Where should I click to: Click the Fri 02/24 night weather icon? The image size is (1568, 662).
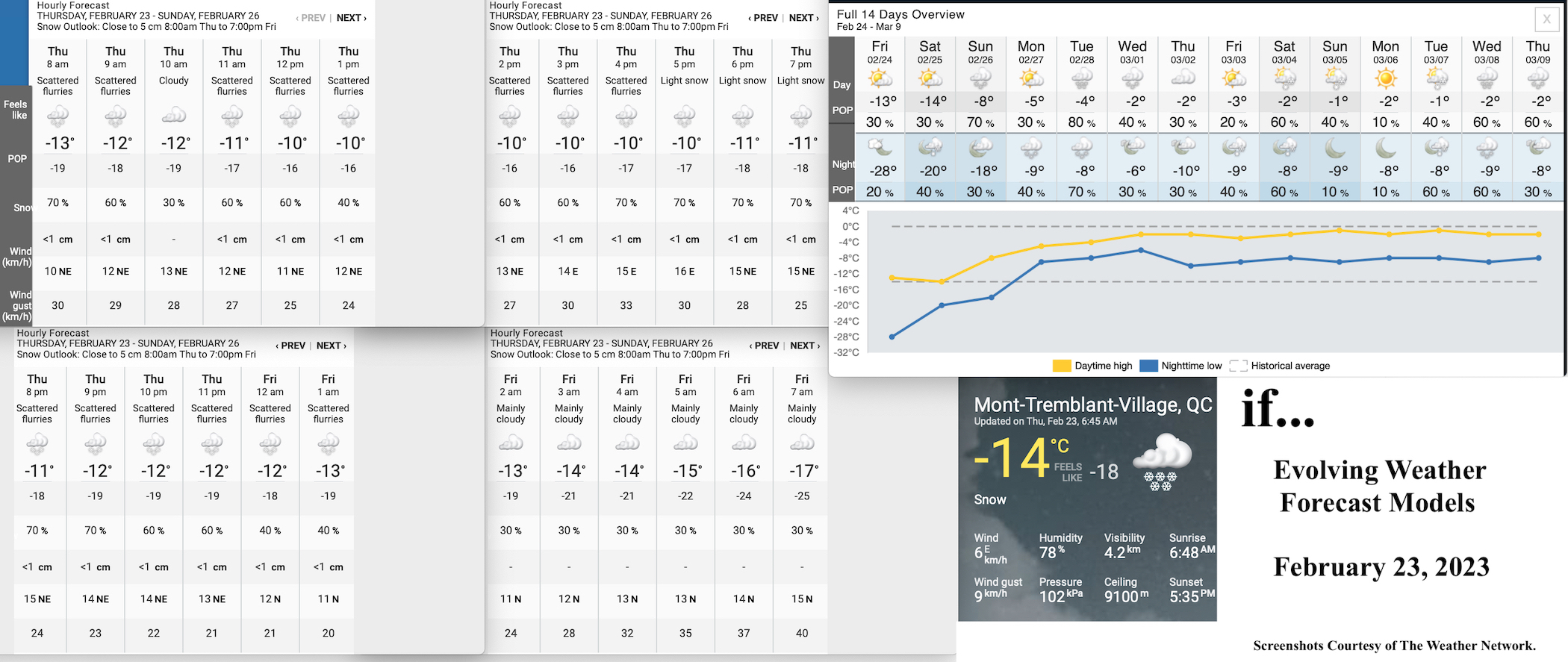(x=880, y=148)
